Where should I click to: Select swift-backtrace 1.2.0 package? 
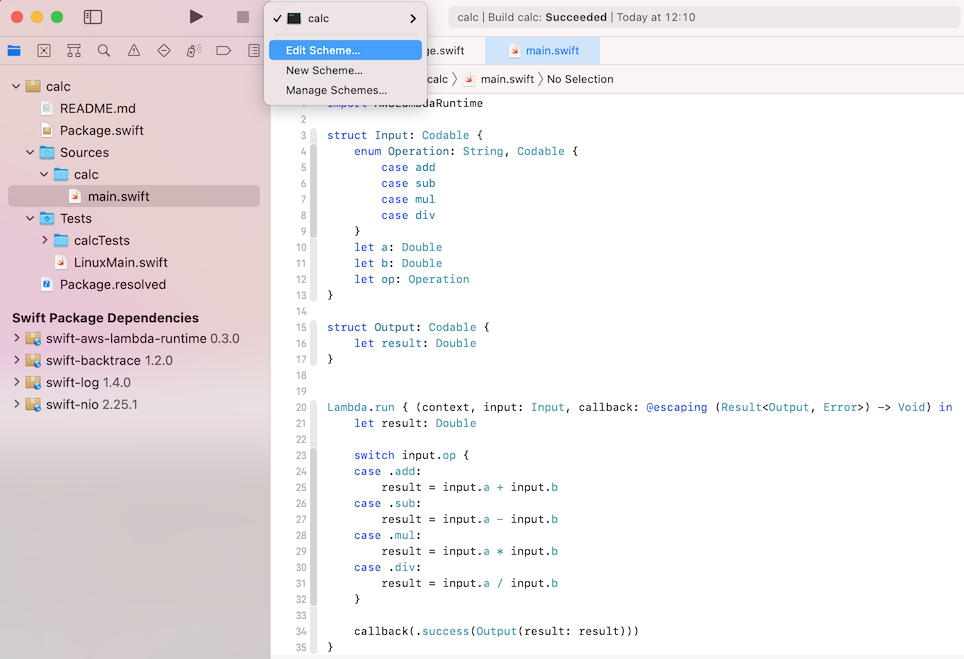click(109, 360)
